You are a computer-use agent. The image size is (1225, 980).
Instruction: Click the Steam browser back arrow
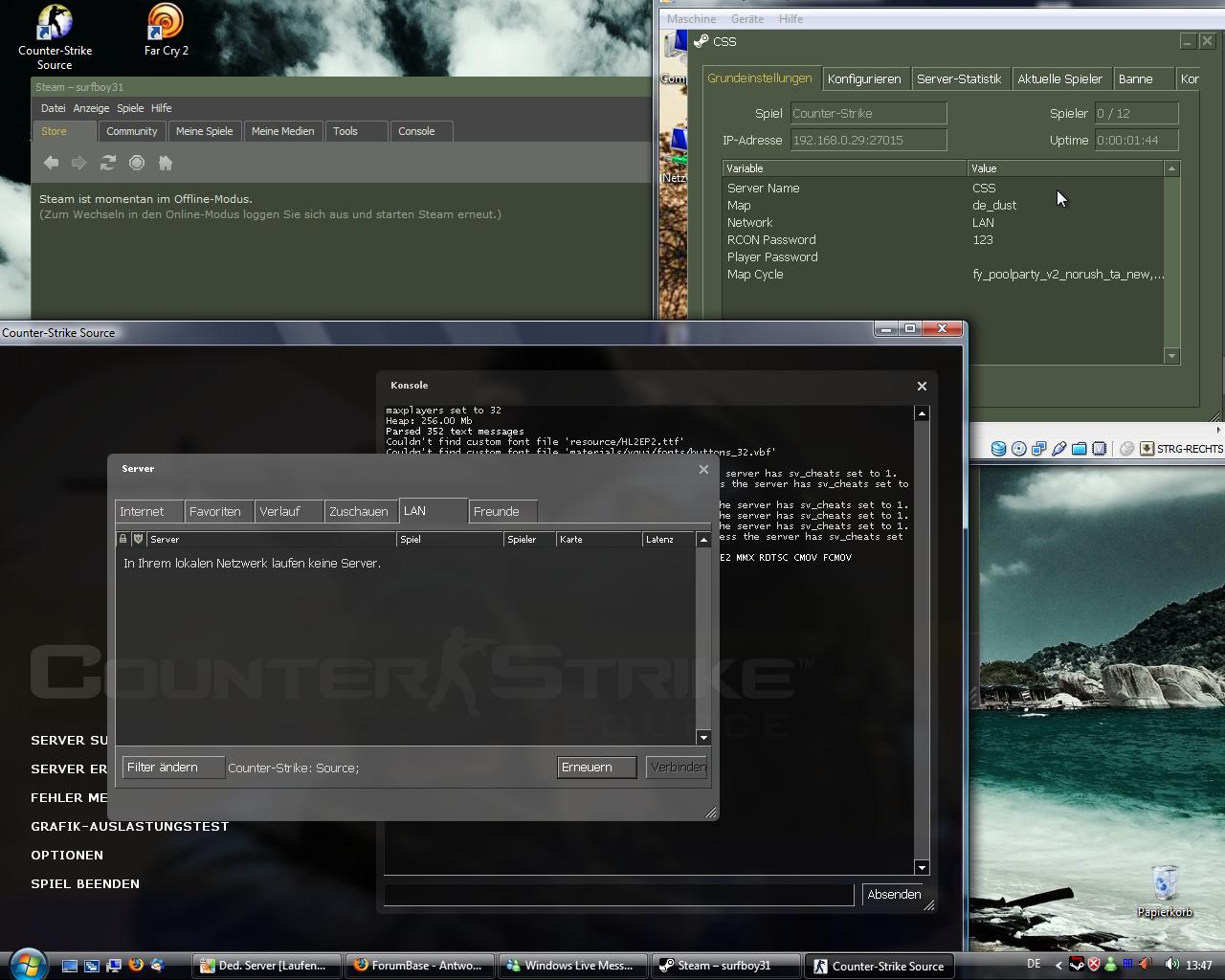click(52, 163)
